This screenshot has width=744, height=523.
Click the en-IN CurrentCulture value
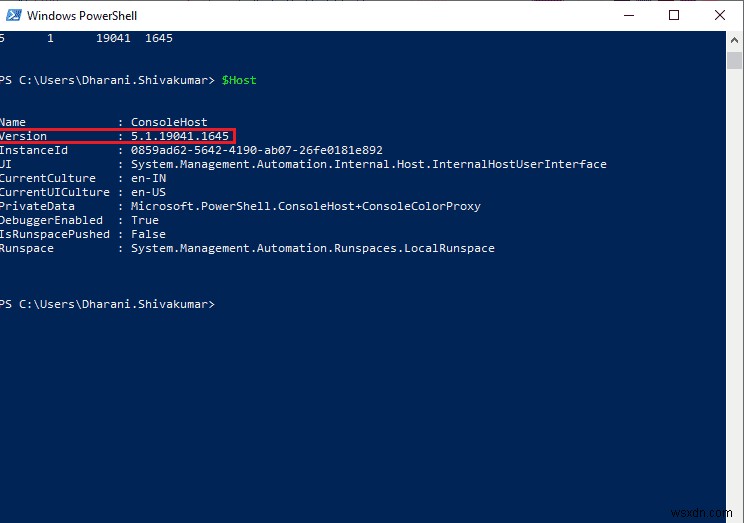tap(149, 178)
